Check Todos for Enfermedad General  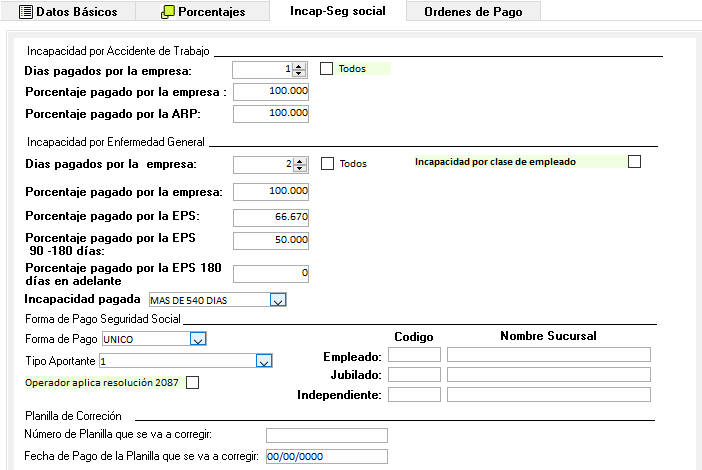coord(326,163)
